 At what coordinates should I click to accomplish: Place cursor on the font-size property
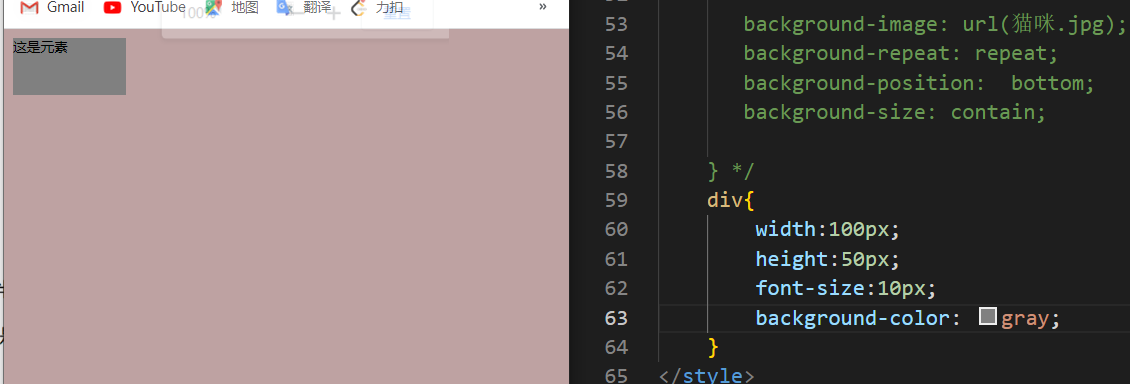pos(810,288)
